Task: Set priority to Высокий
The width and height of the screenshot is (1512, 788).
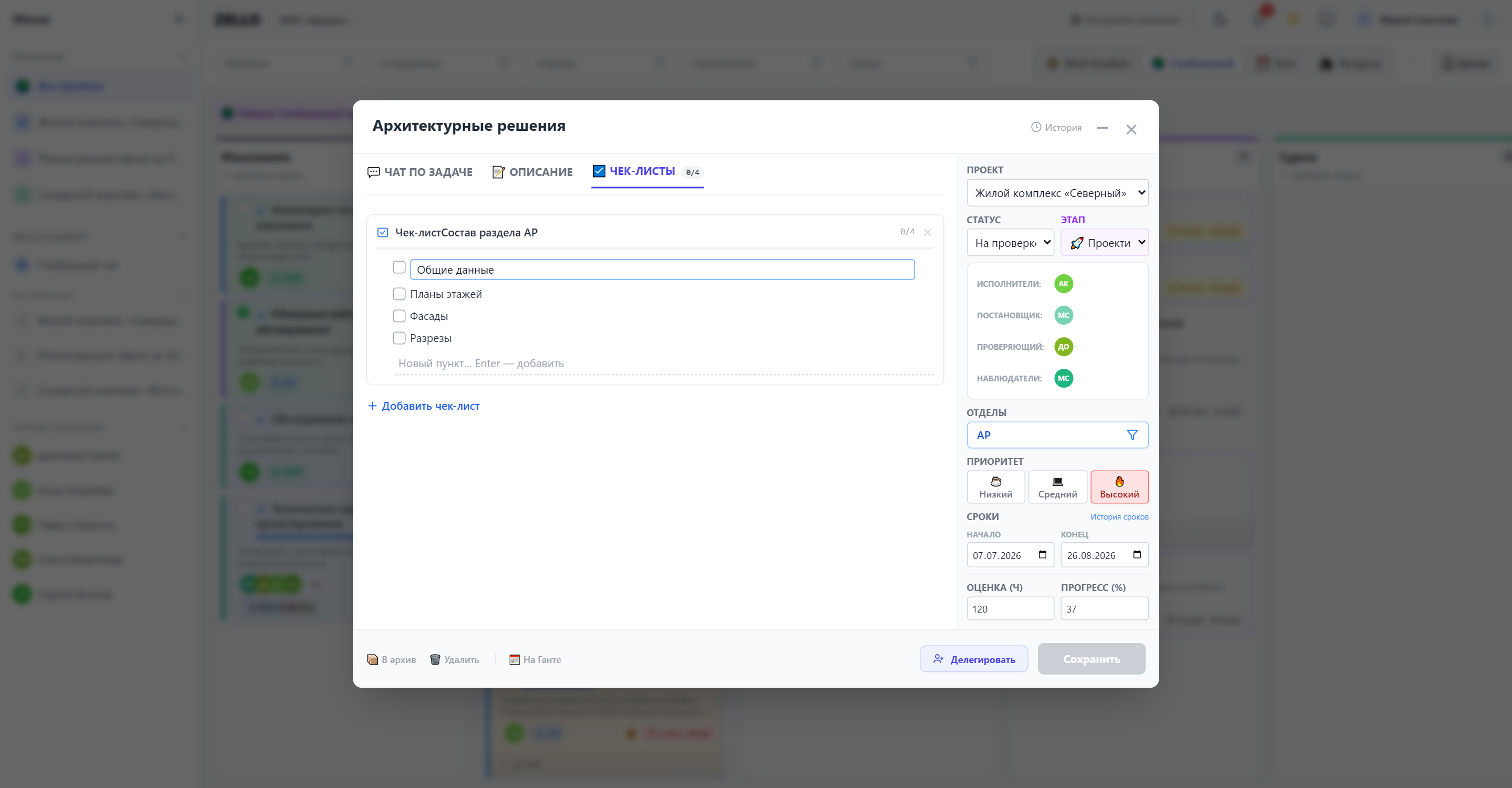Action: click(1119, 487)
